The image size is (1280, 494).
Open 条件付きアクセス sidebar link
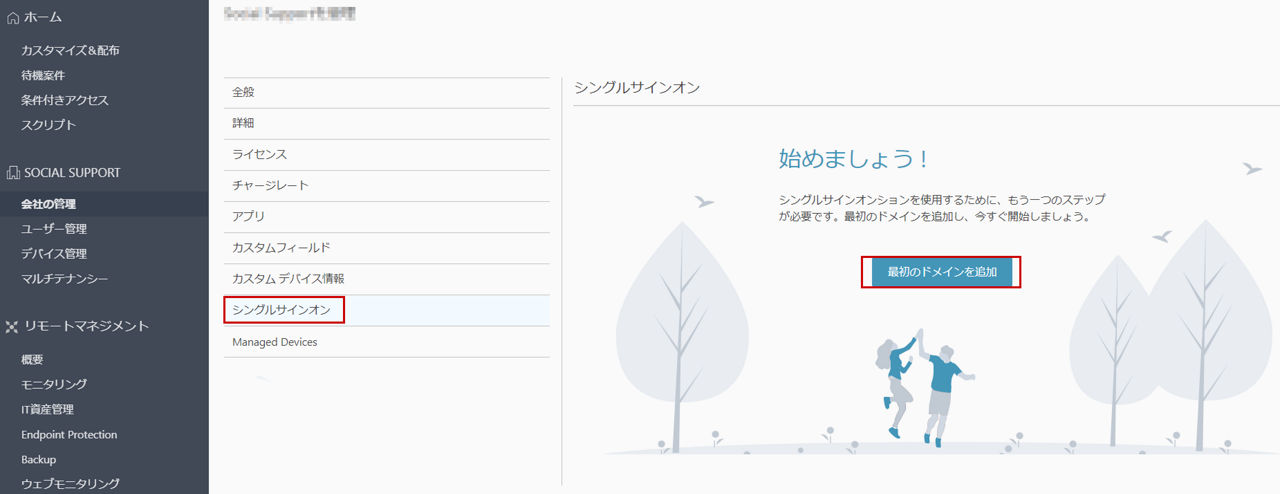coord(65,100)
